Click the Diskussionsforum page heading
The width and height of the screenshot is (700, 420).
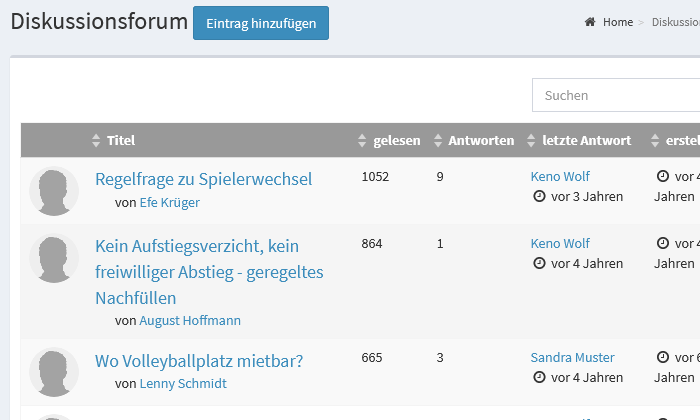coord(99,21)
